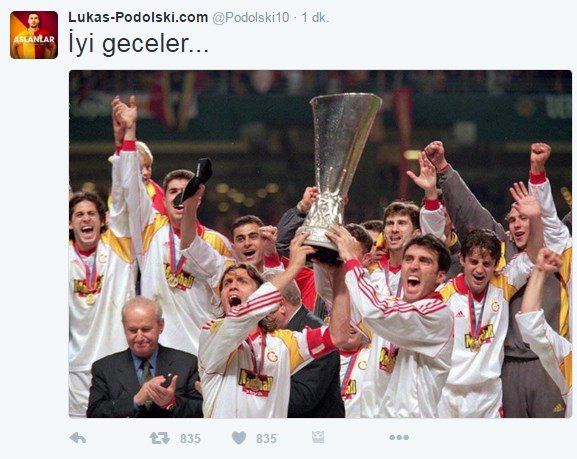This screenshot has height=459, width=577.
Task: Click the @Podolski10 handle
Action: 251,18
